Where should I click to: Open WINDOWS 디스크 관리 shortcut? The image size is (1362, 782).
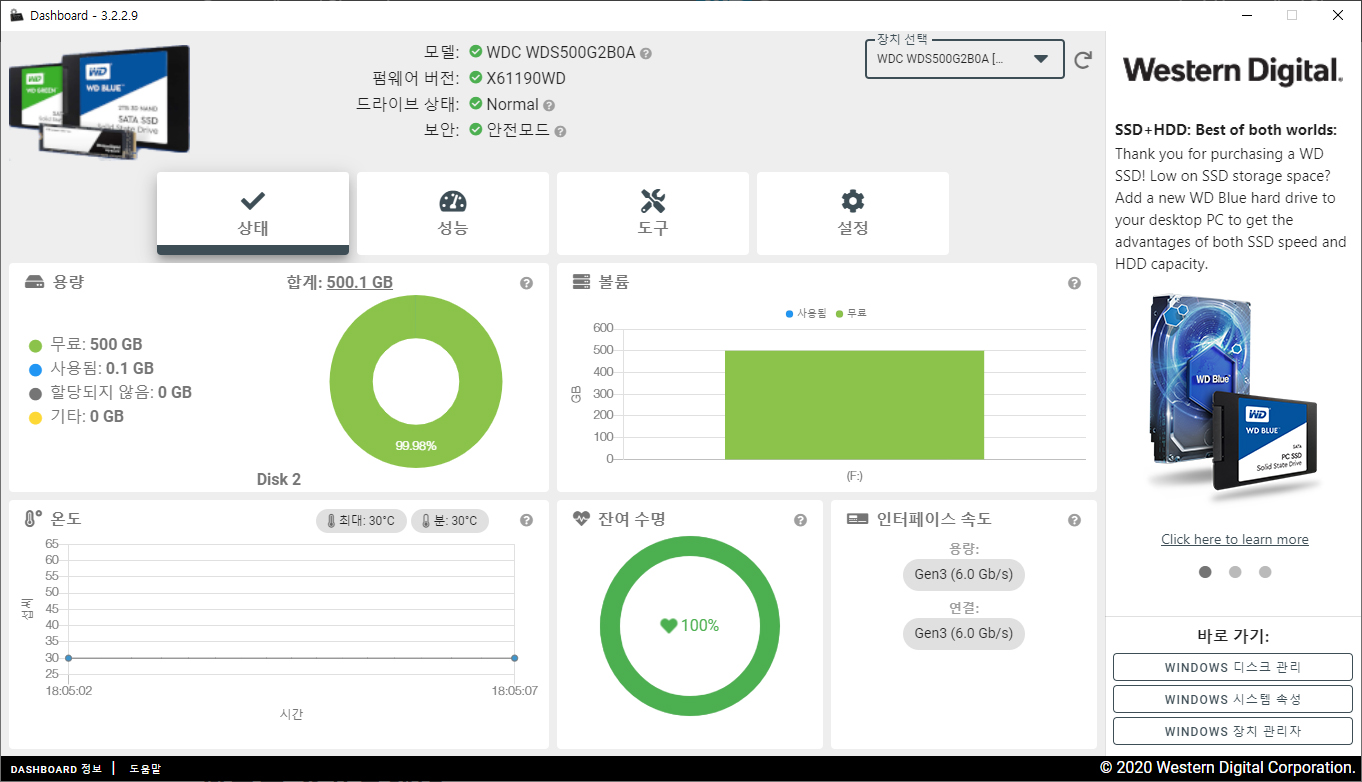pos(1233,667)
